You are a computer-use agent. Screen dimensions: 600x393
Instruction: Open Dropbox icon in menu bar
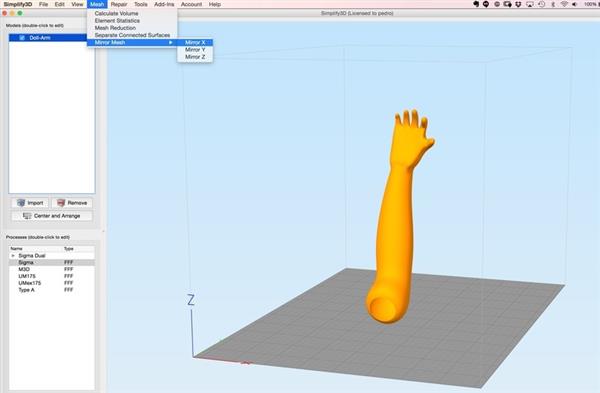pyautogui.click(x=518, y=4)
